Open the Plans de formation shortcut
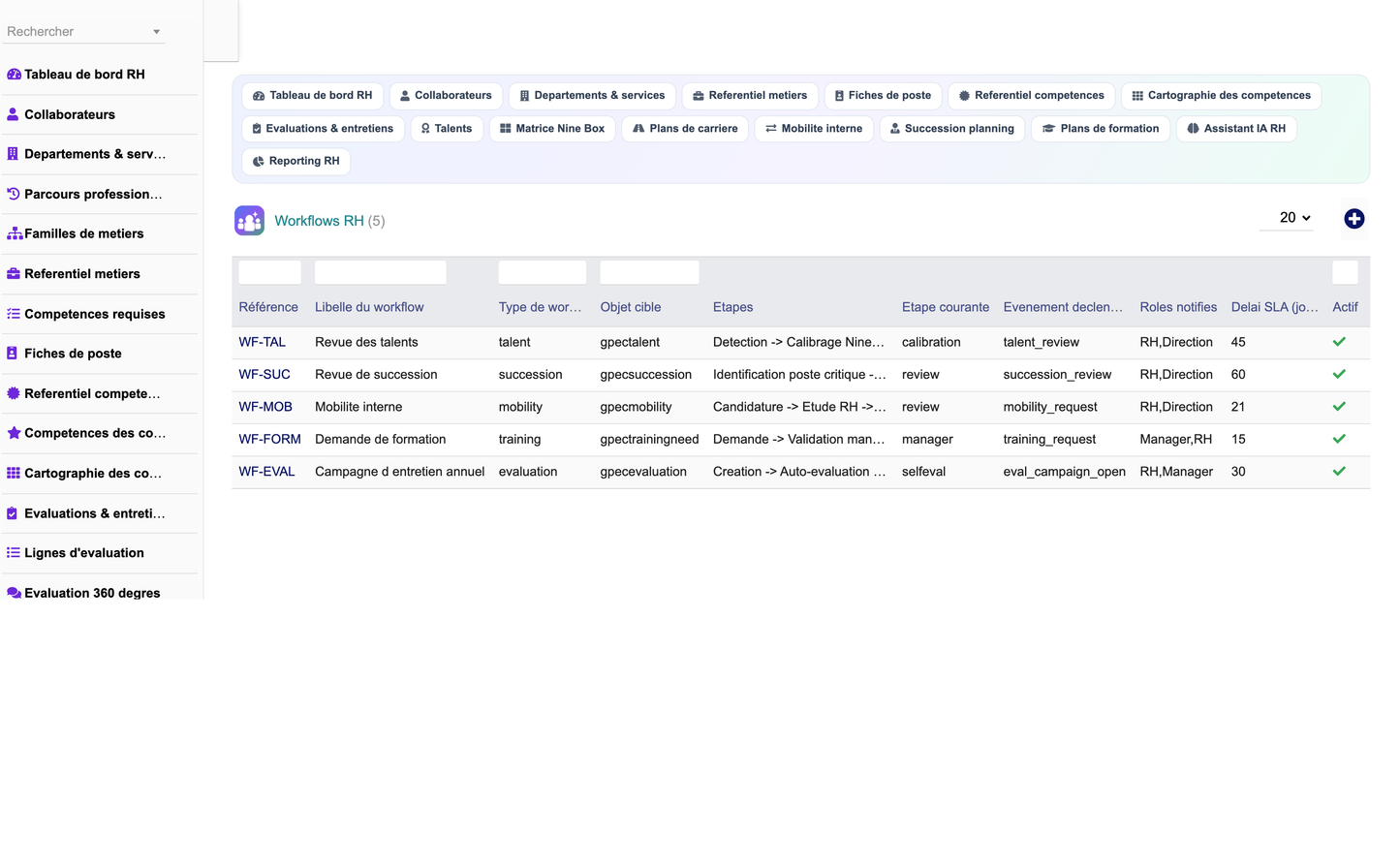Viewport: 1400px width, 866px height. coord(1101,129)
